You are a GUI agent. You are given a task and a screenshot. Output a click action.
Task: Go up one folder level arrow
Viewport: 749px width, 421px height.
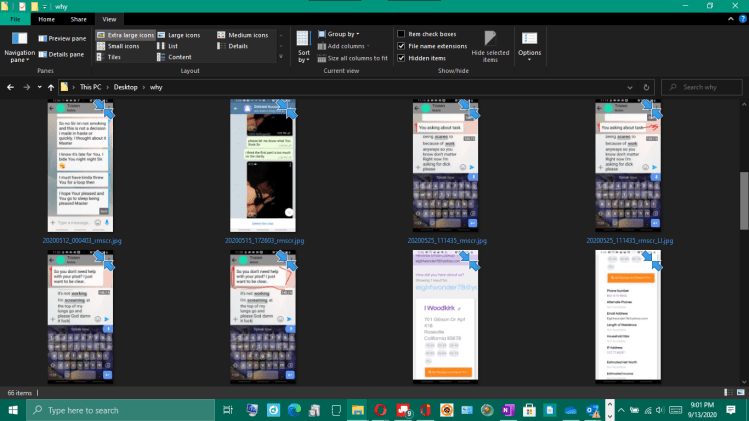pyautogui.click(x=50, y=88)
